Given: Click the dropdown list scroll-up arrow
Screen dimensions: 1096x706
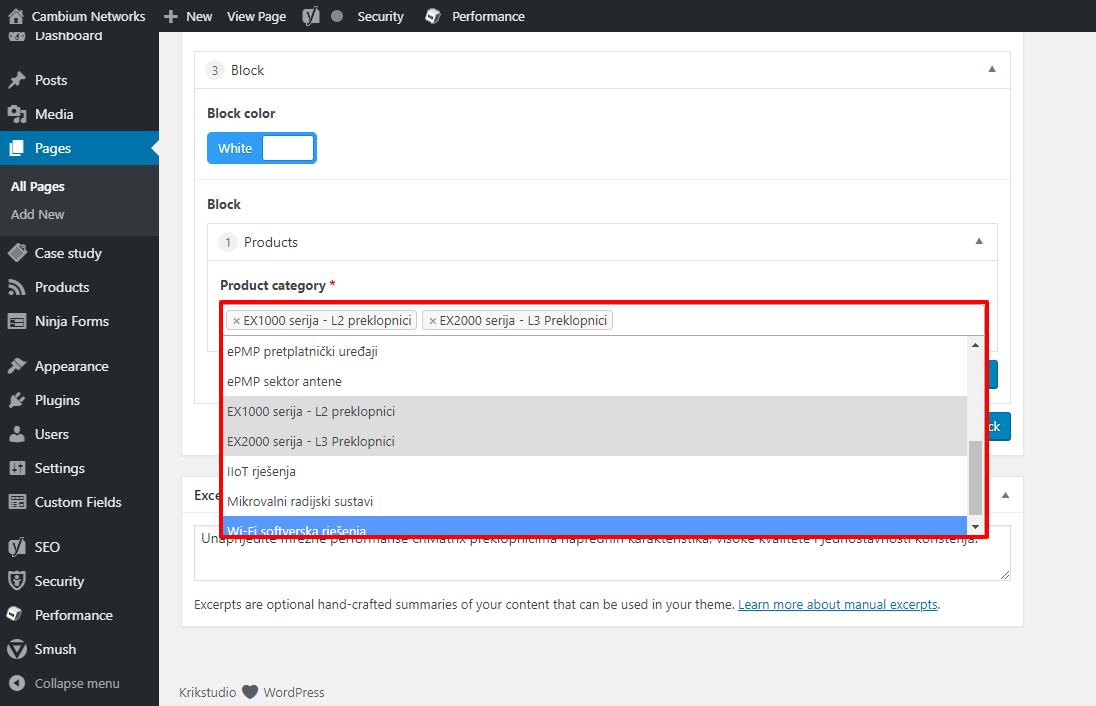Looking at the screenshot, I should point(975,345).
